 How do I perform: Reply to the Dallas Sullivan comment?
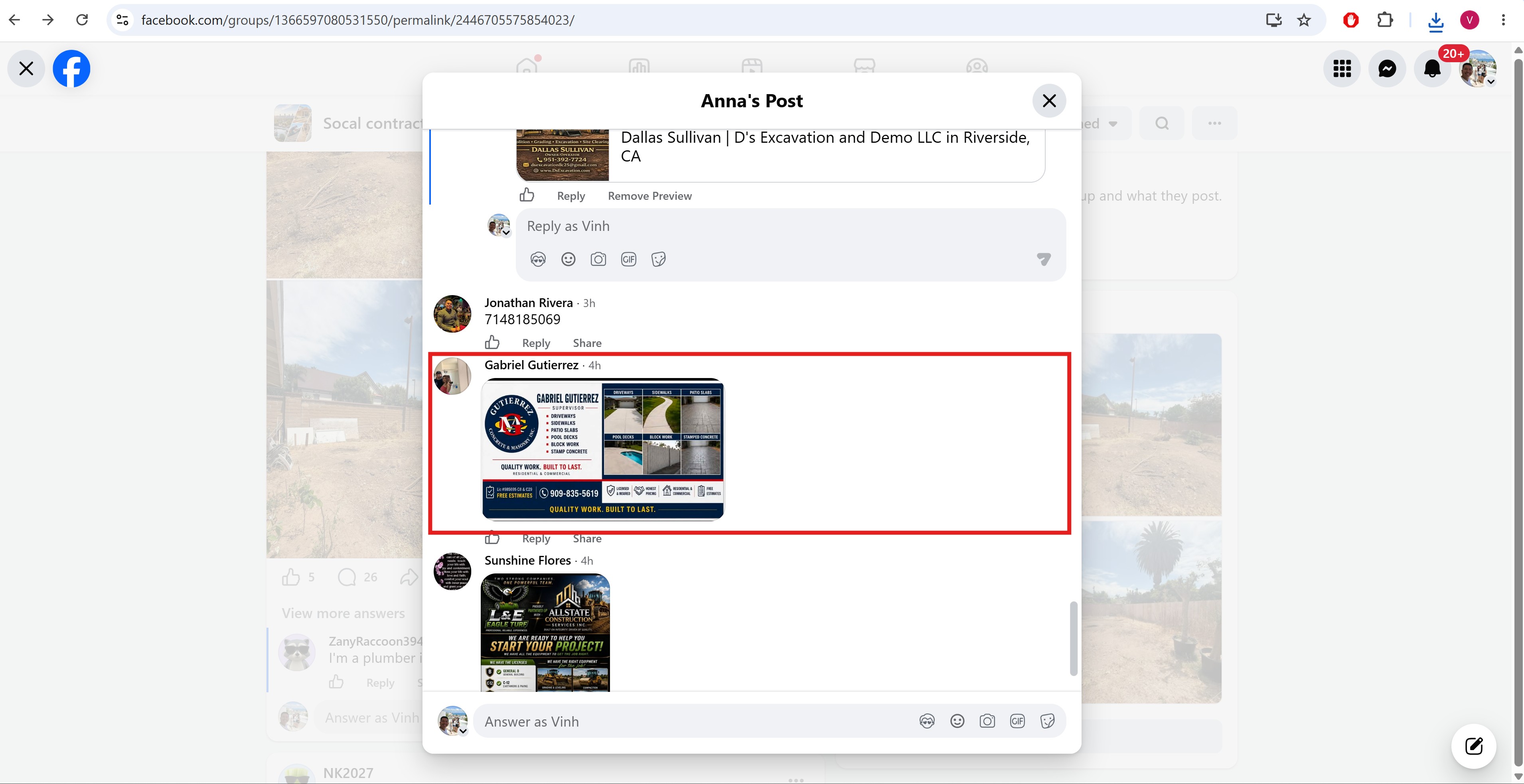(x=571, y=196)
